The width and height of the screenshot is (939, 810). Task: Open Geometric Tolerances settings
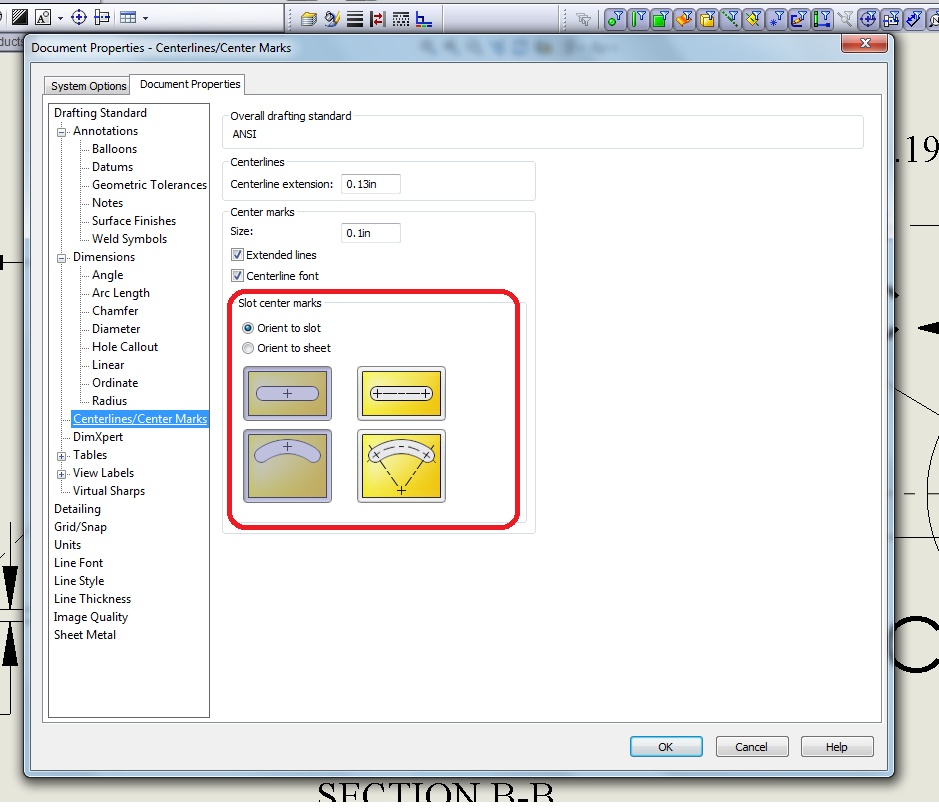149,185
